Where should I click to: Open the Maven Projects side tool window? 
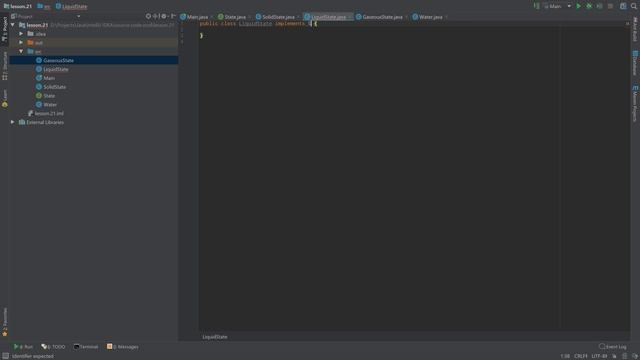pos(635,103)
